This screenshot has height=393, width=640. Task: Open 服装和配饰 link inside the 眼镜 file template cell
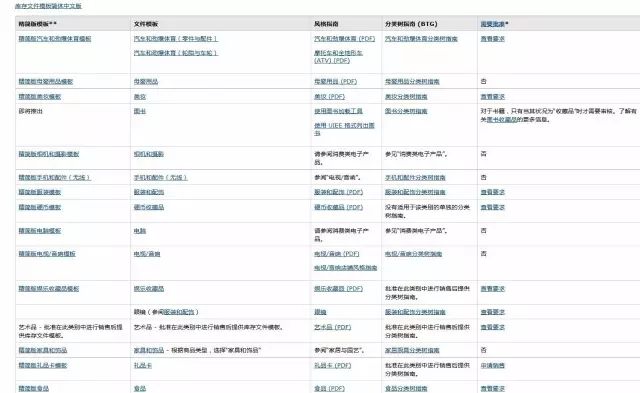point(179,312)
